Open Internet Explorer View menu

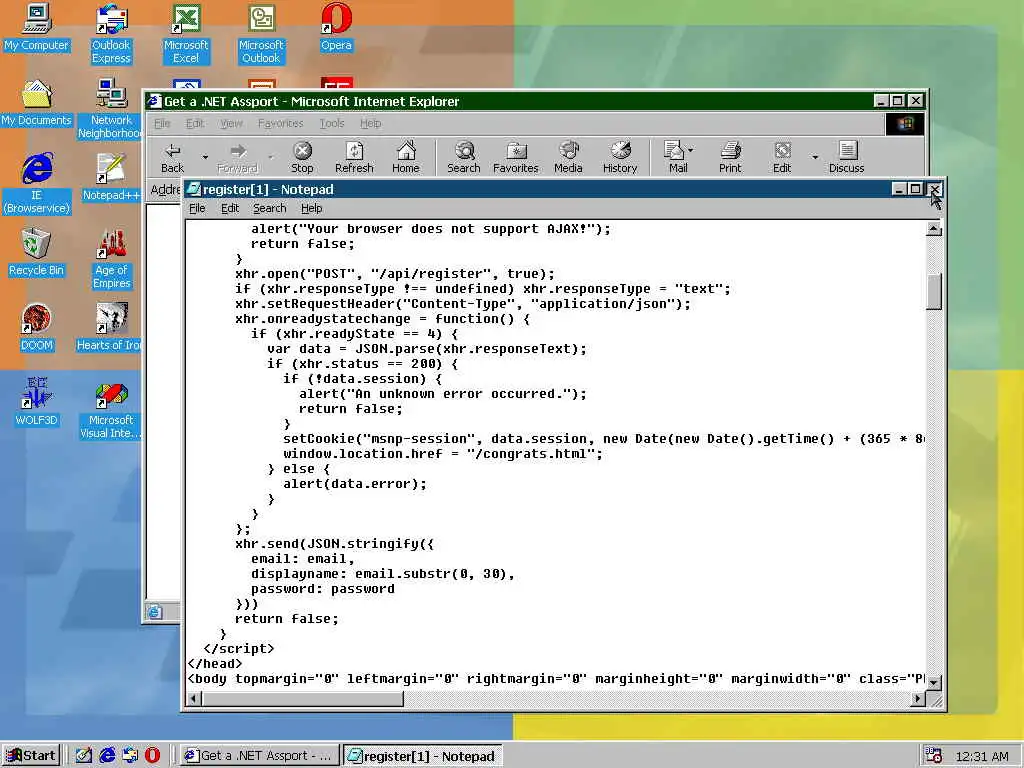[231, 123]
